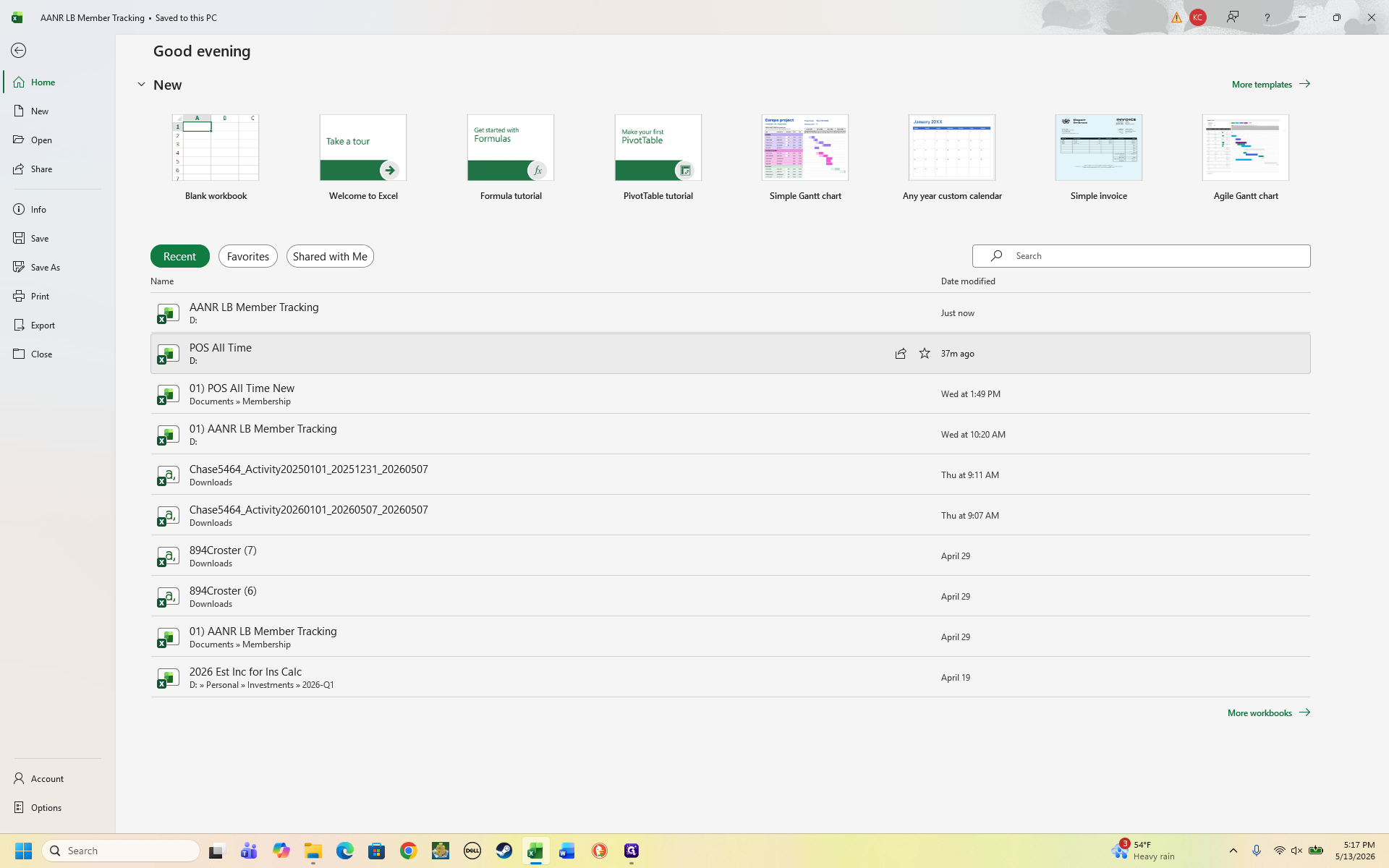Click the KC account profile icon
1389x868 pixels.
pos(1198,17)
